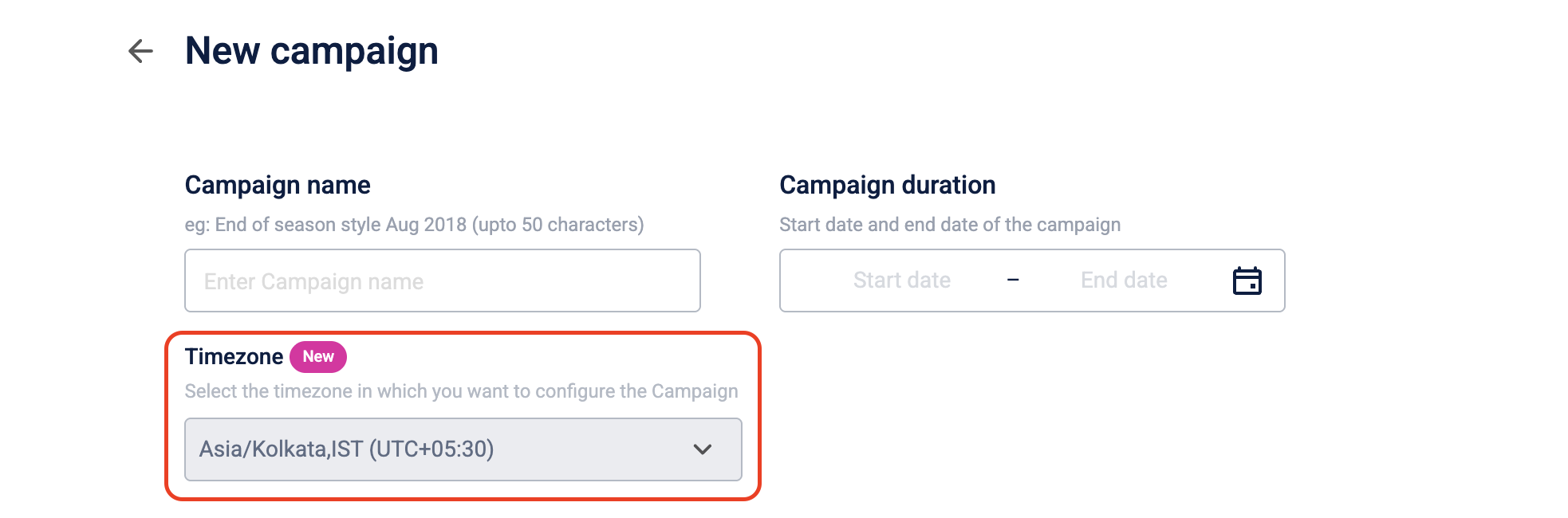The height and width of the screenshot is (518, 1568).
Task: Focus the Enter Campaign name field
Action: [442, 281]
